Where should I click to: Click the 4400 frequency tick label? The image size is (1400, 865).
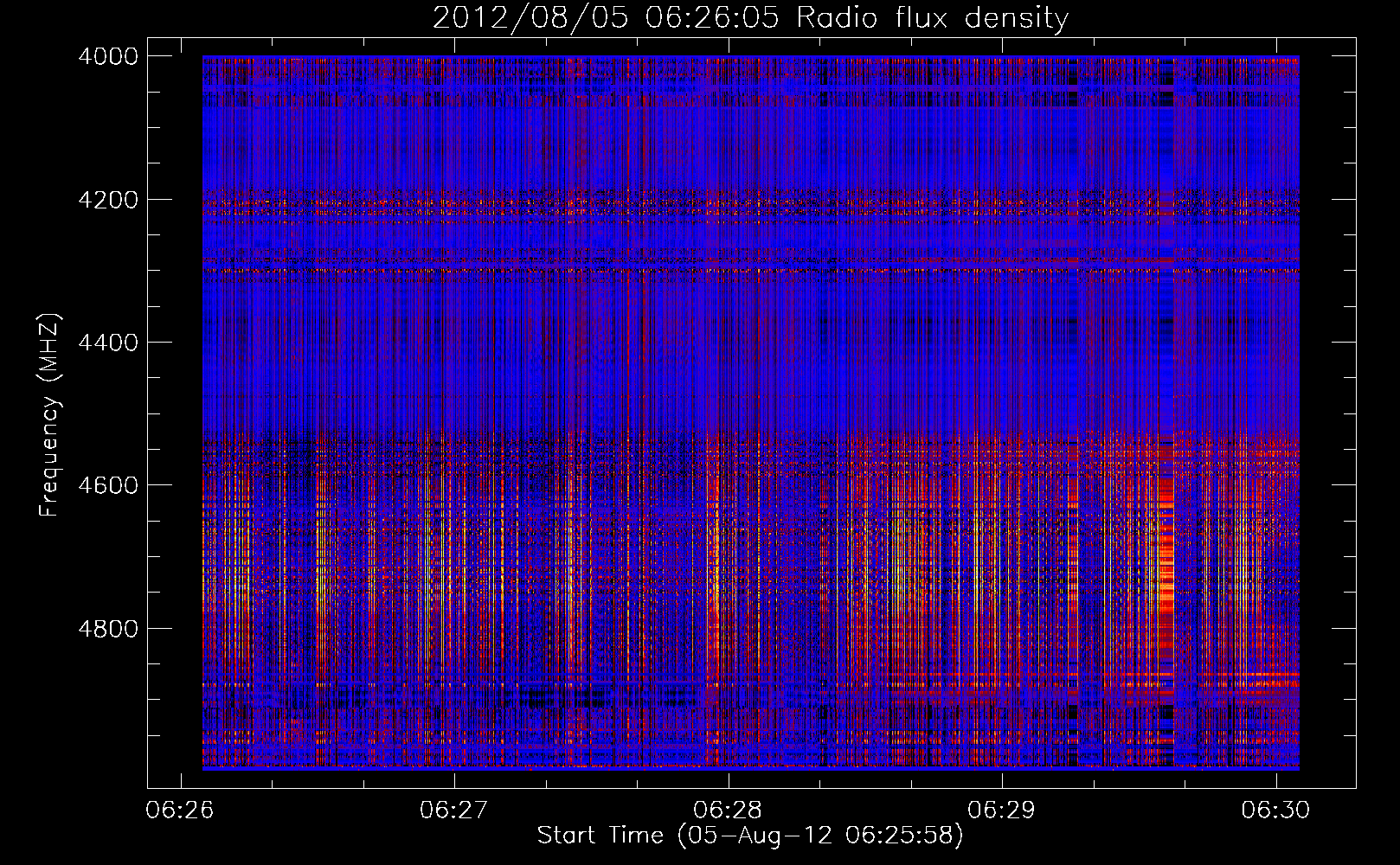[x=108, y=343]
